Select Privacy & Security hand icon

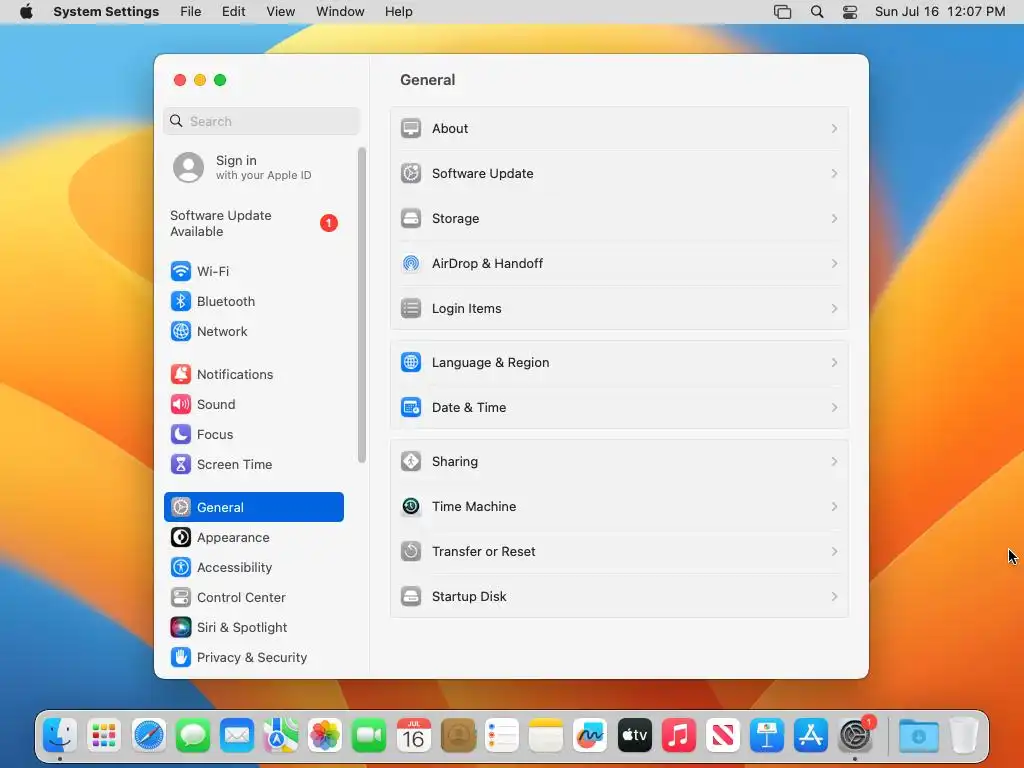pos(180,658)
